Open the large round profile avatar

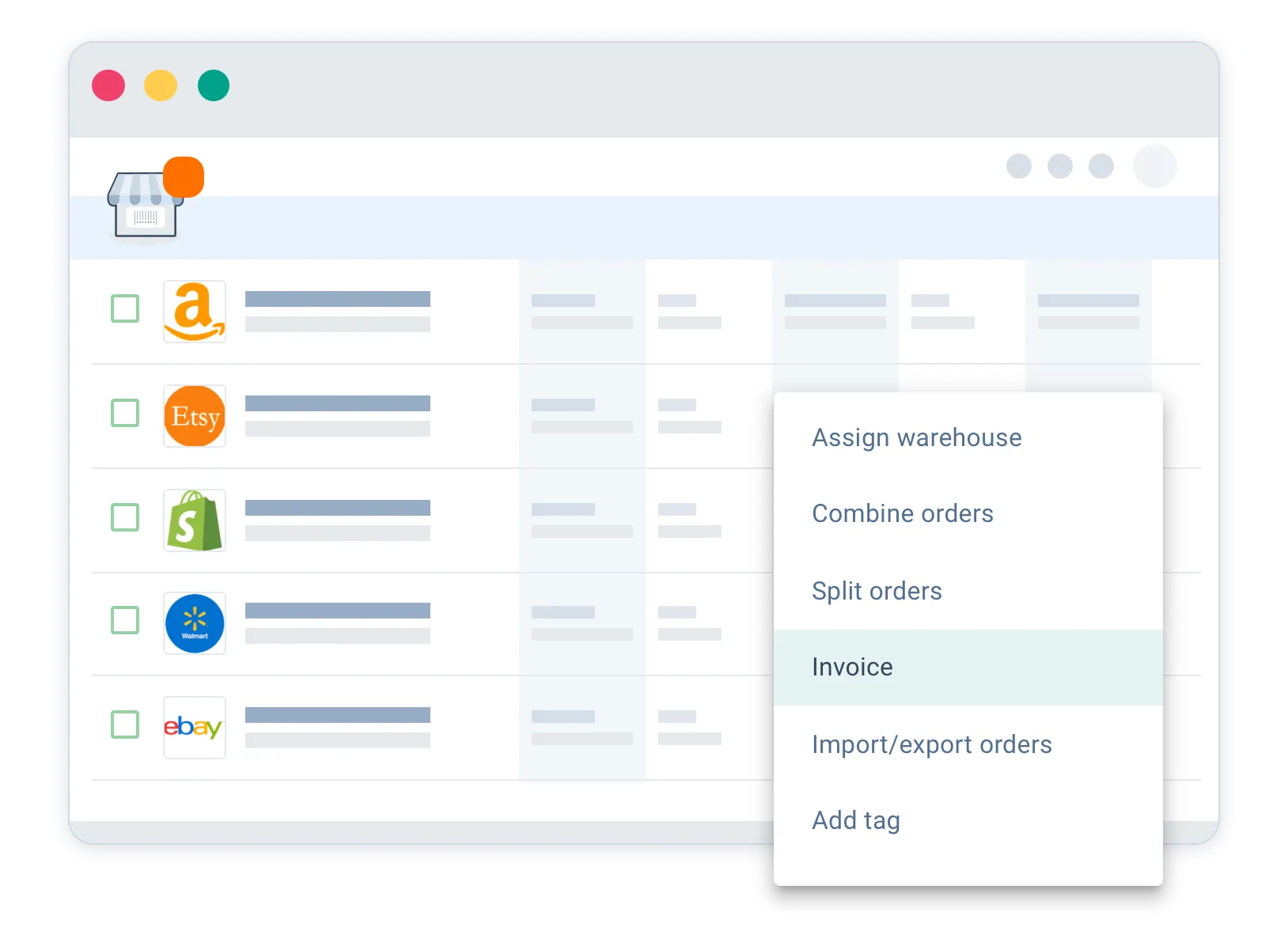click(x=1155, y=166)
